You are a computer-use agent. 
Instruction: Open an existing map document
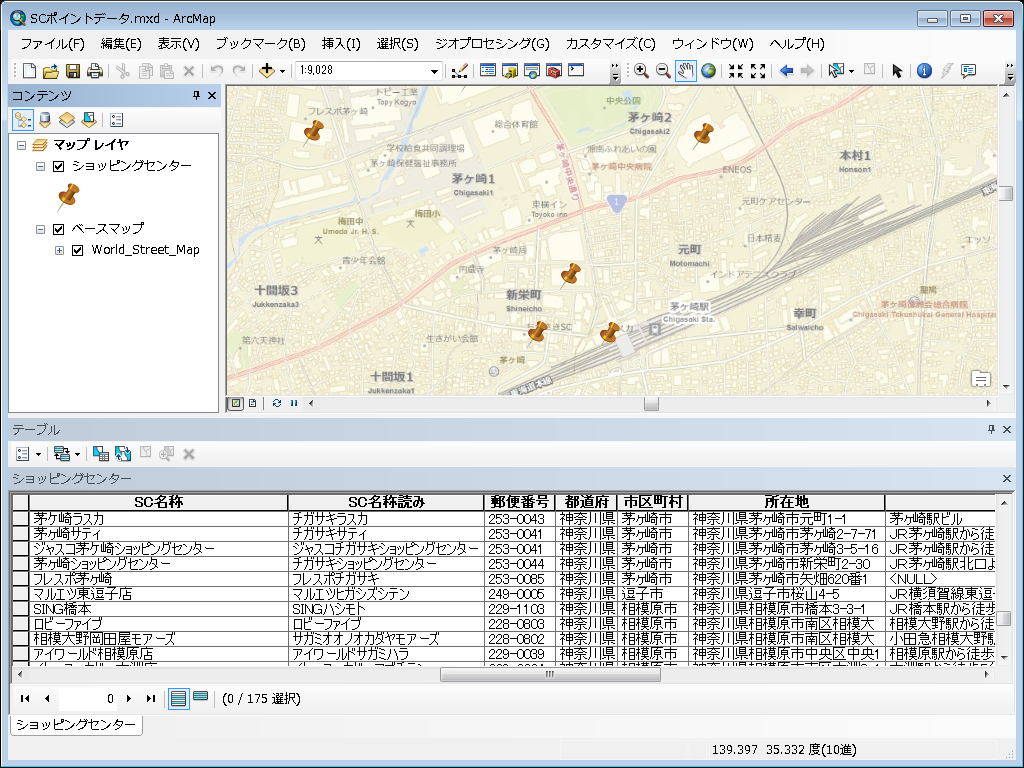(x=51, y=71)
